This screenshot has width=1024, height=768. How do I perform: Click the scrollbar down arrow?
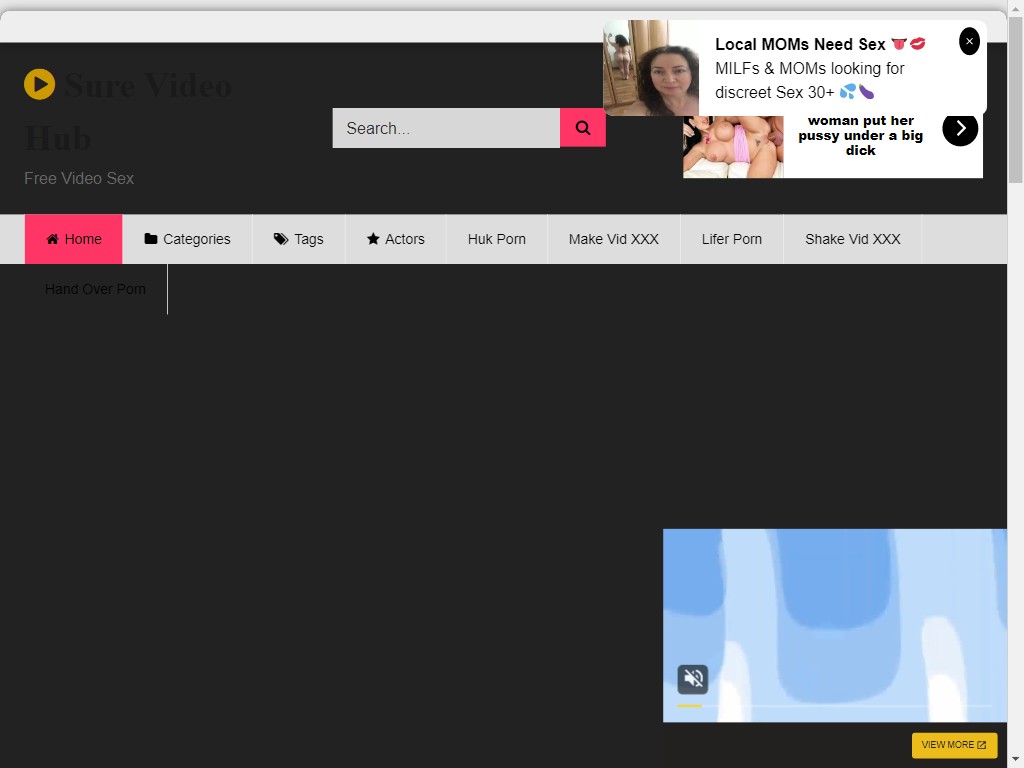coord(1015,758)
